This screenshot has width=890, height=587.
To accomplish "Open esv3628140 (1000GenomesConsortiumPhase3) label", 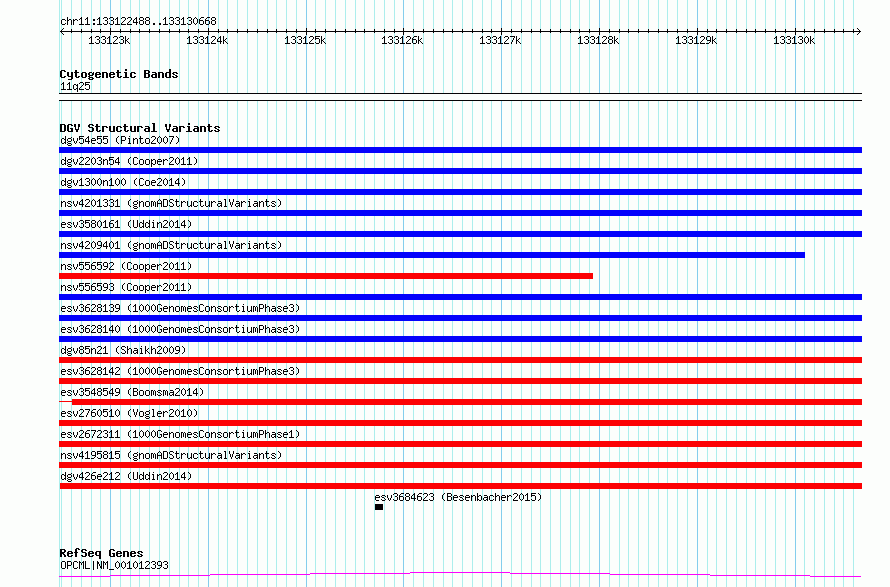I will (x=180, y=329).
